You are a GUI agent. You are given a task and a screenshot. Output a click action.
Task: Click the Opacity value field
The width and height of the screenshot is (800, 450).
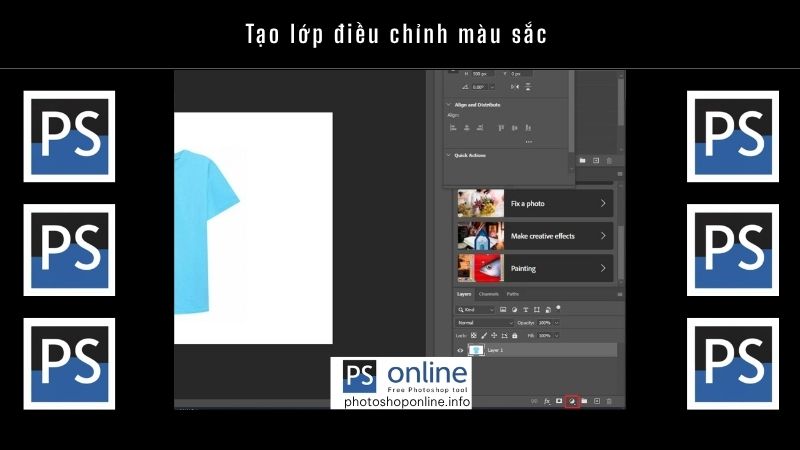545,323
